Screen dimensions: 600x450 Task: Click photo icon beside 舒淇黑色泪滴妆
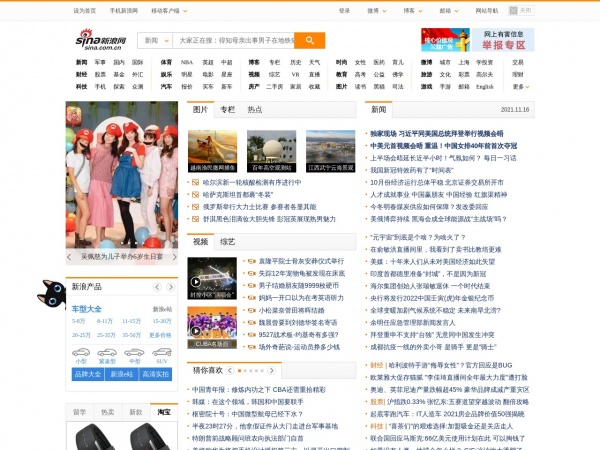pos(195,219)
